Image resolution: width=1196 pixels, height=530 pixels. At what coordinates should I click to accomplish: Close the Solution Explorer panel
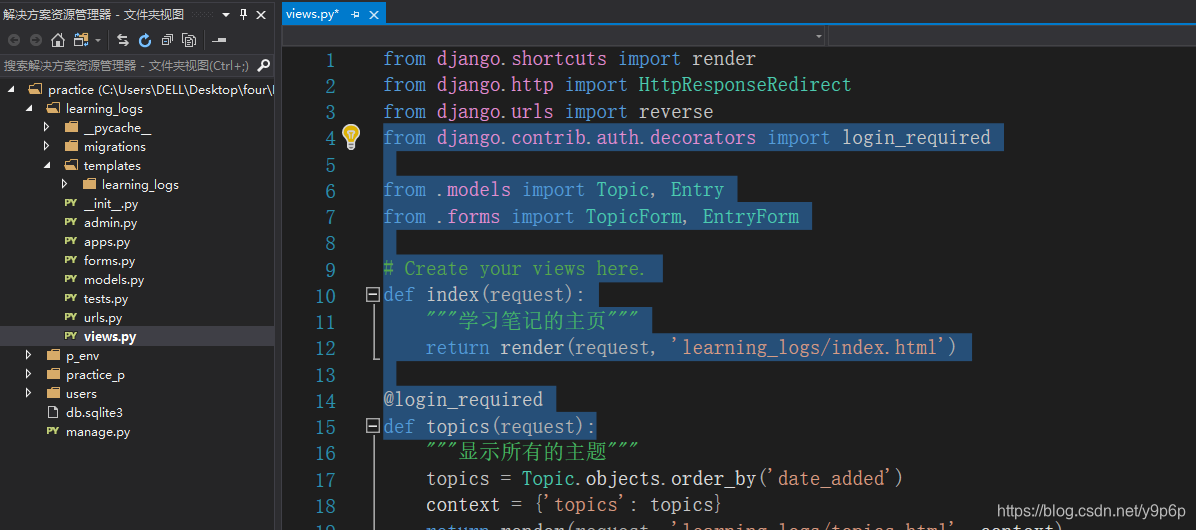click(x=262, y=14)
